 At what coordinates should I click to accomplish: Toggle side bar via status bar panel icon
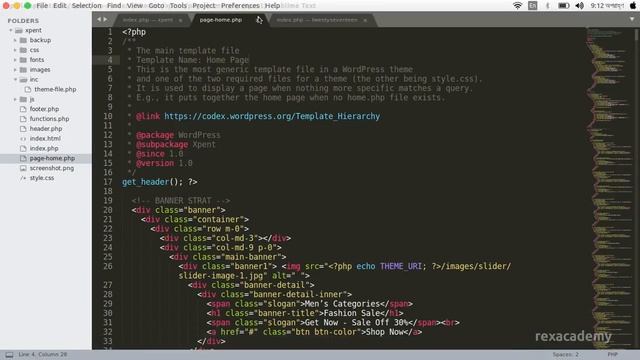(x=9, y=355)
